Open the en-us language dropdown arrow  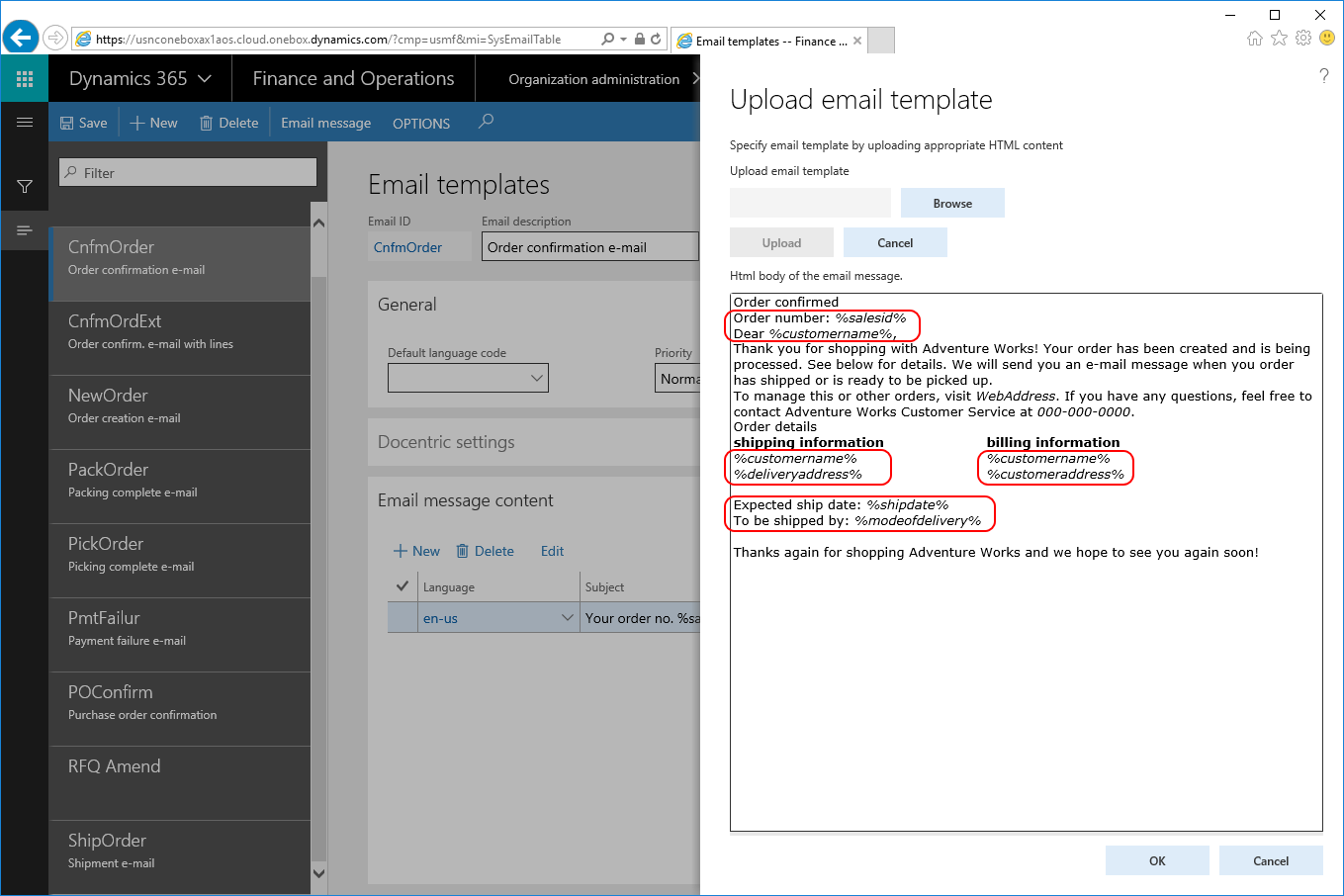coord(568,618)
